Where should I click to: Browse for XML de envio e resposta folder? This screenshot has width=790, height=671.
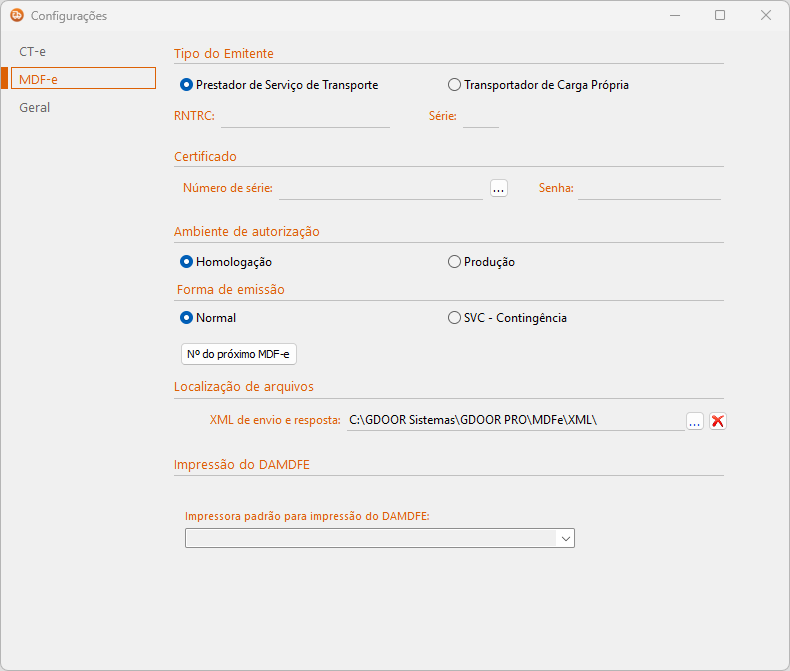point(695,421)
